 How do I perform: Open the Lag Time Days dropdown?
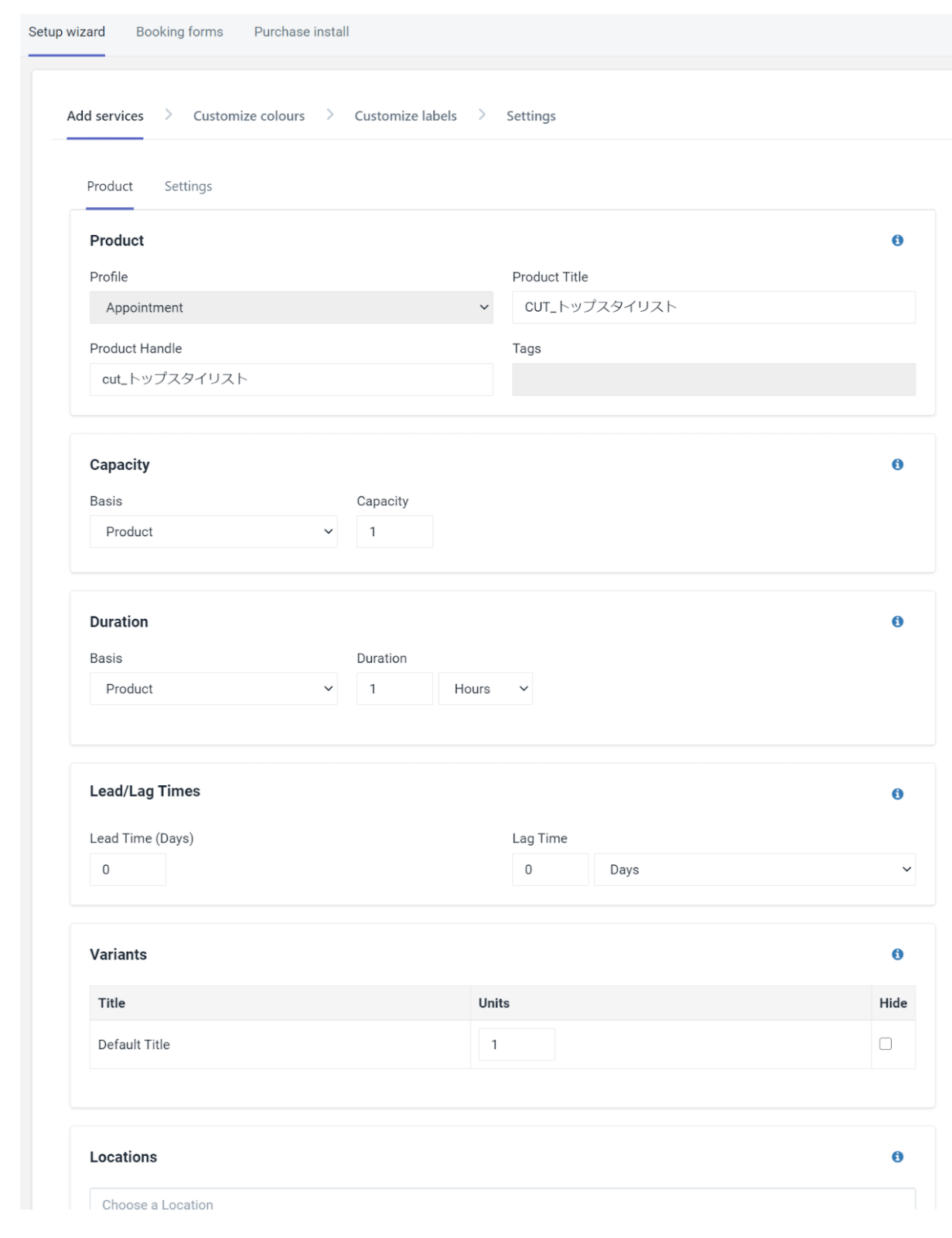[x=754, y=870]
